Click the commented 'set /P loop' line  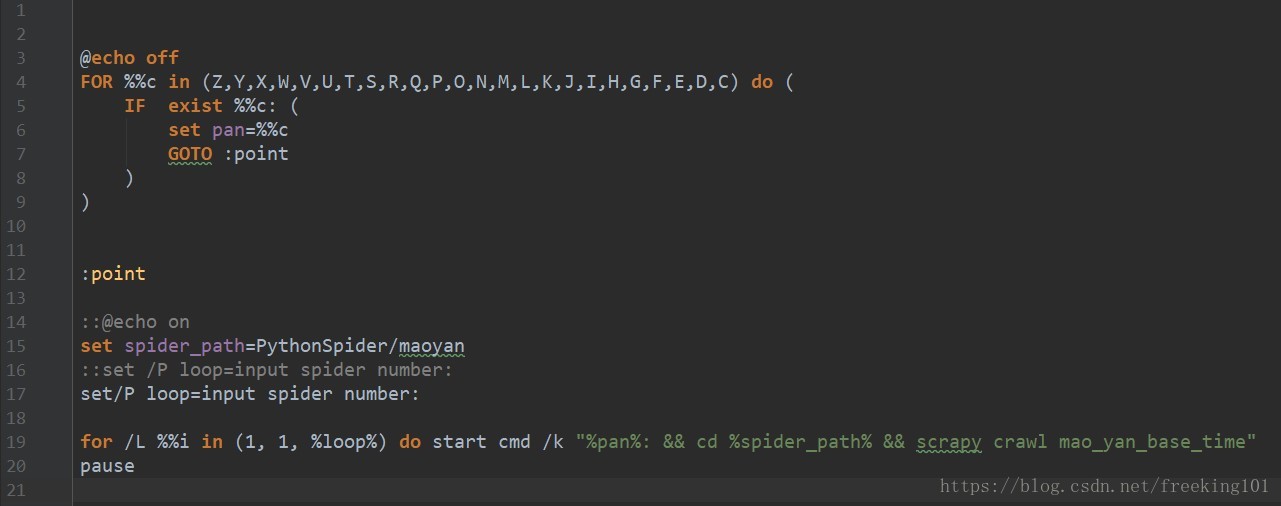[266, 370]
